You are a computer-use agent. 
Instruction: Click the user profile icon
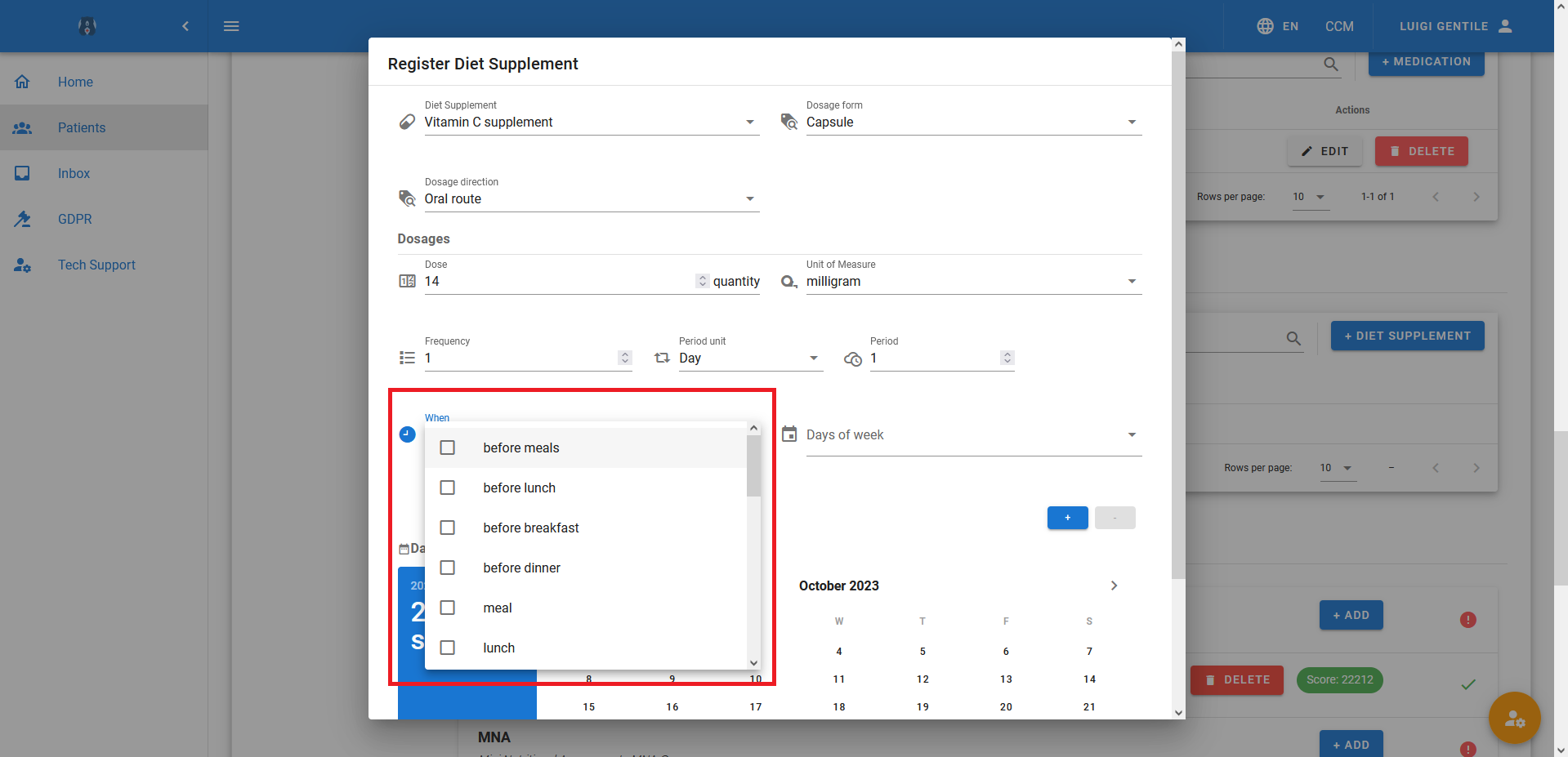(x=1505, y=26)
